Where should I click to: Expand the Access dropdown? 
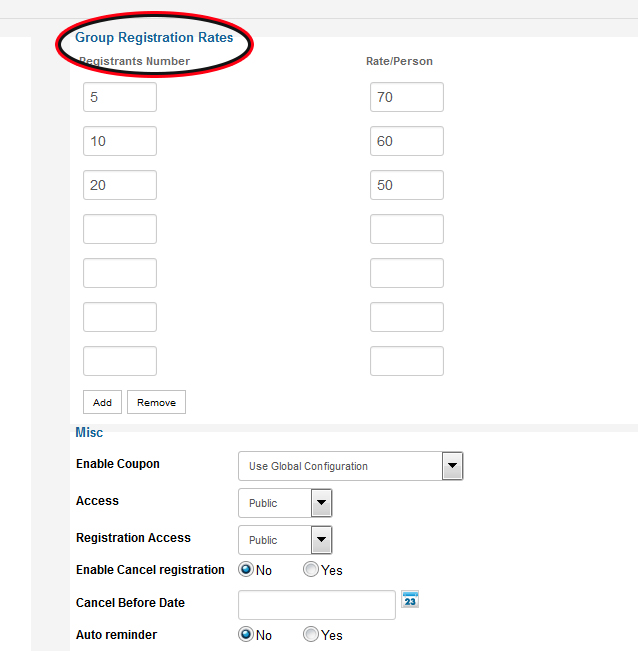coord(285,503)
